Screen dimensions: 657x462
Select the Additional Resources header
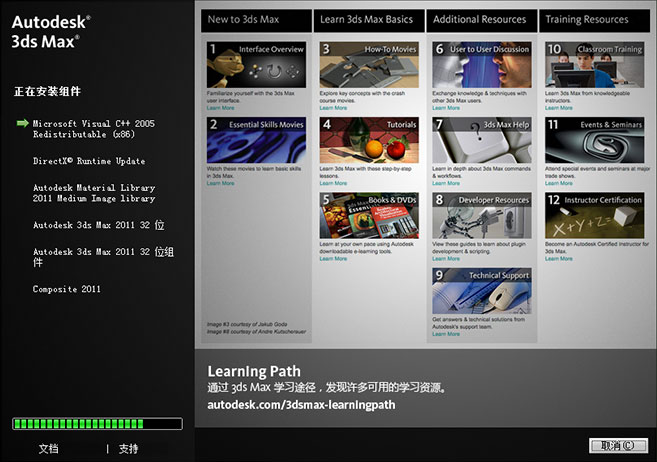482,21
